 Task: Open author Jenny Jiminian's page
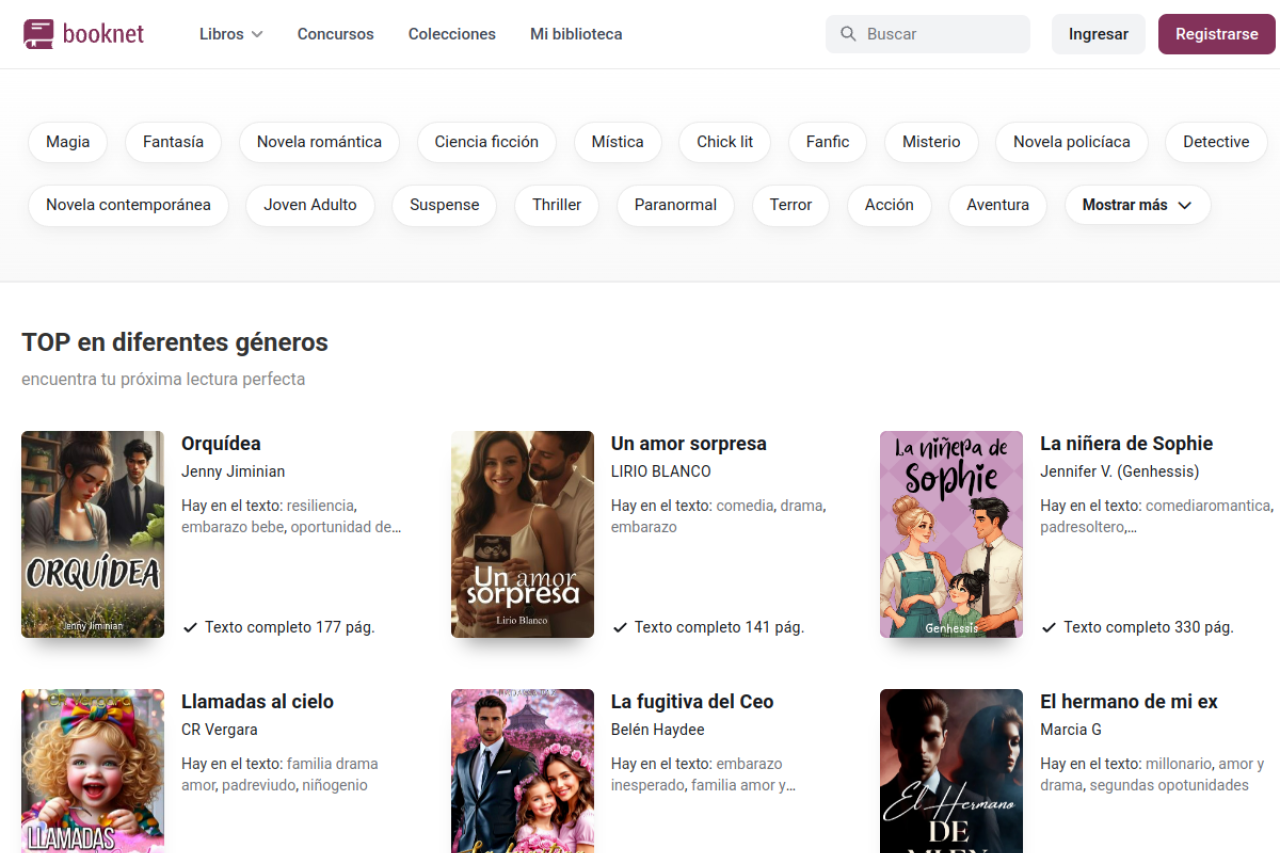point(233,471)
